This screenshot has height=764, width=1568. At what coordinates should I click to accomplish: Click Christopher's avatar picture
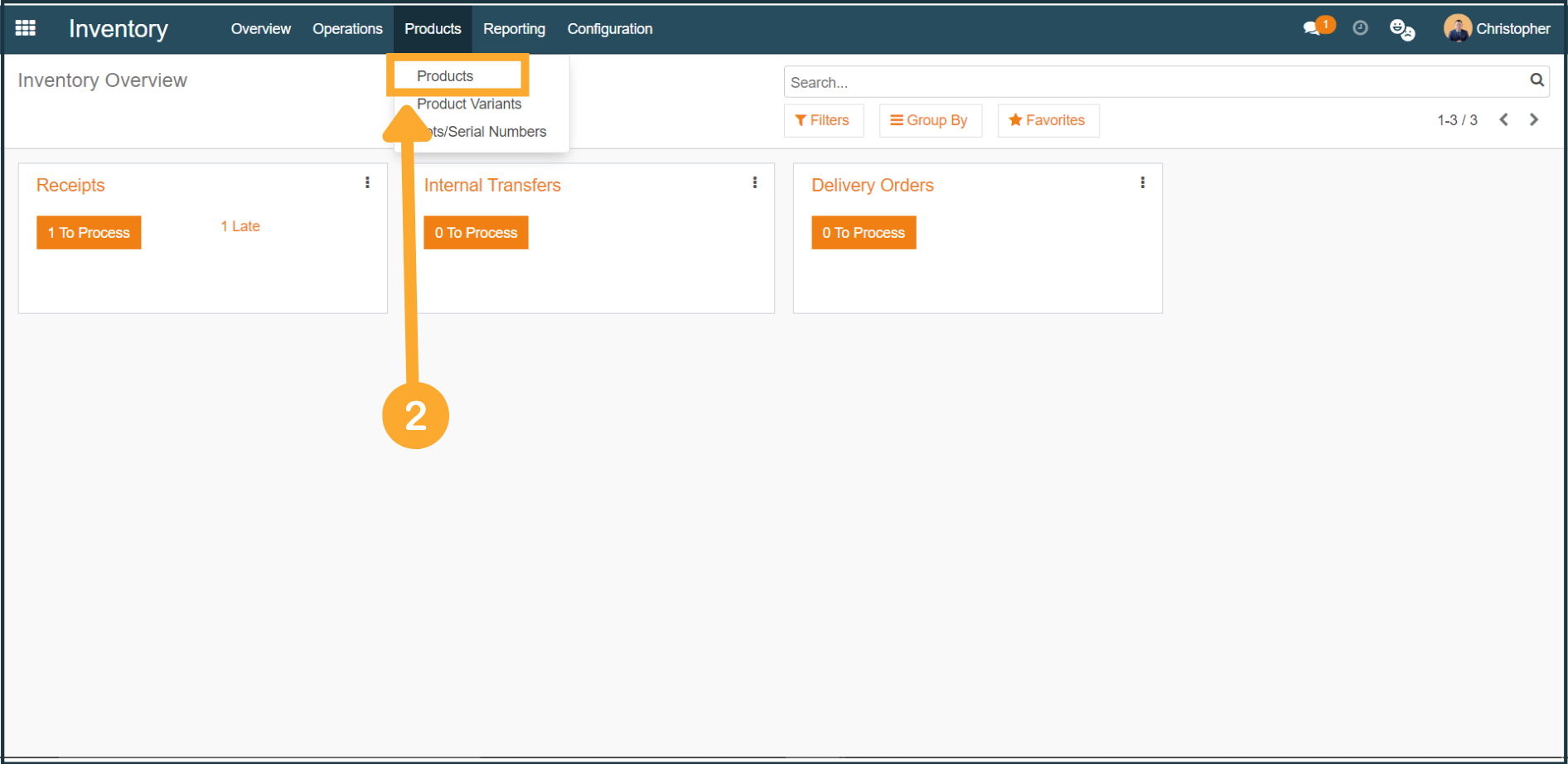click(x=1457, y=28)
